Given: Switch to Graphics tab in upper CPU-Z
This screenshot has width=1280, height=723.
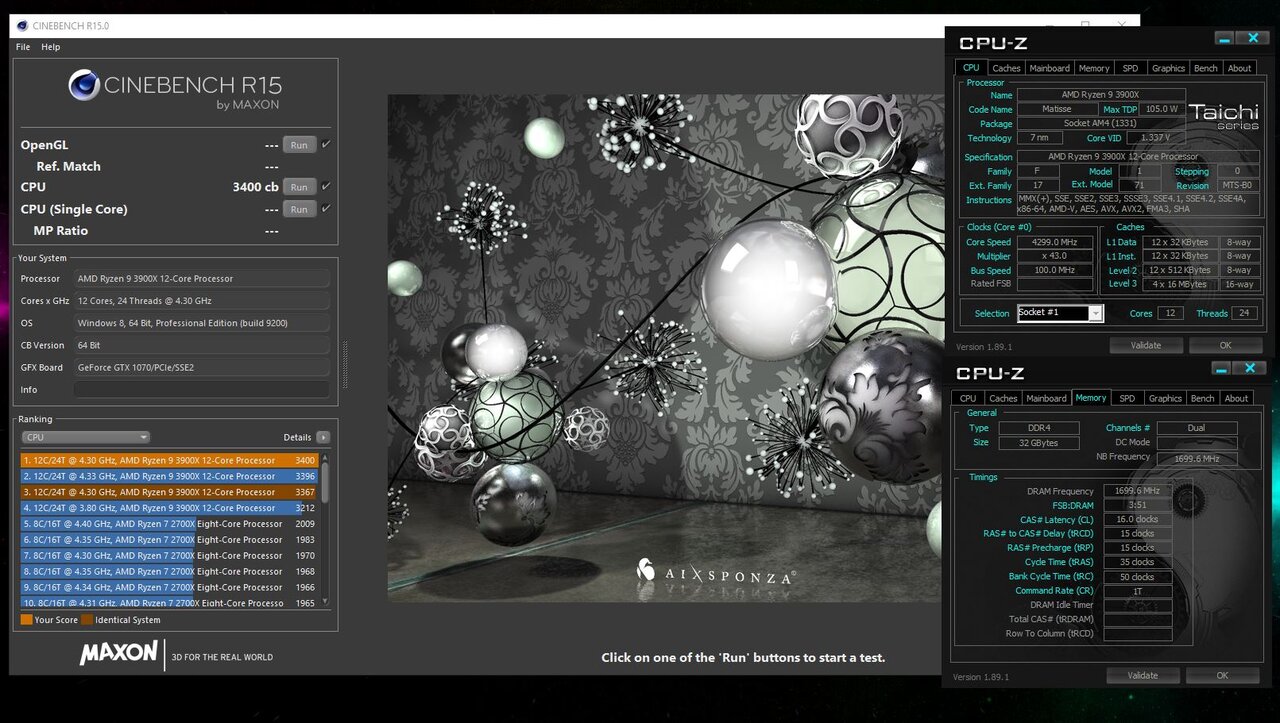Looking at the screenshot, I should coord(1168,68).
